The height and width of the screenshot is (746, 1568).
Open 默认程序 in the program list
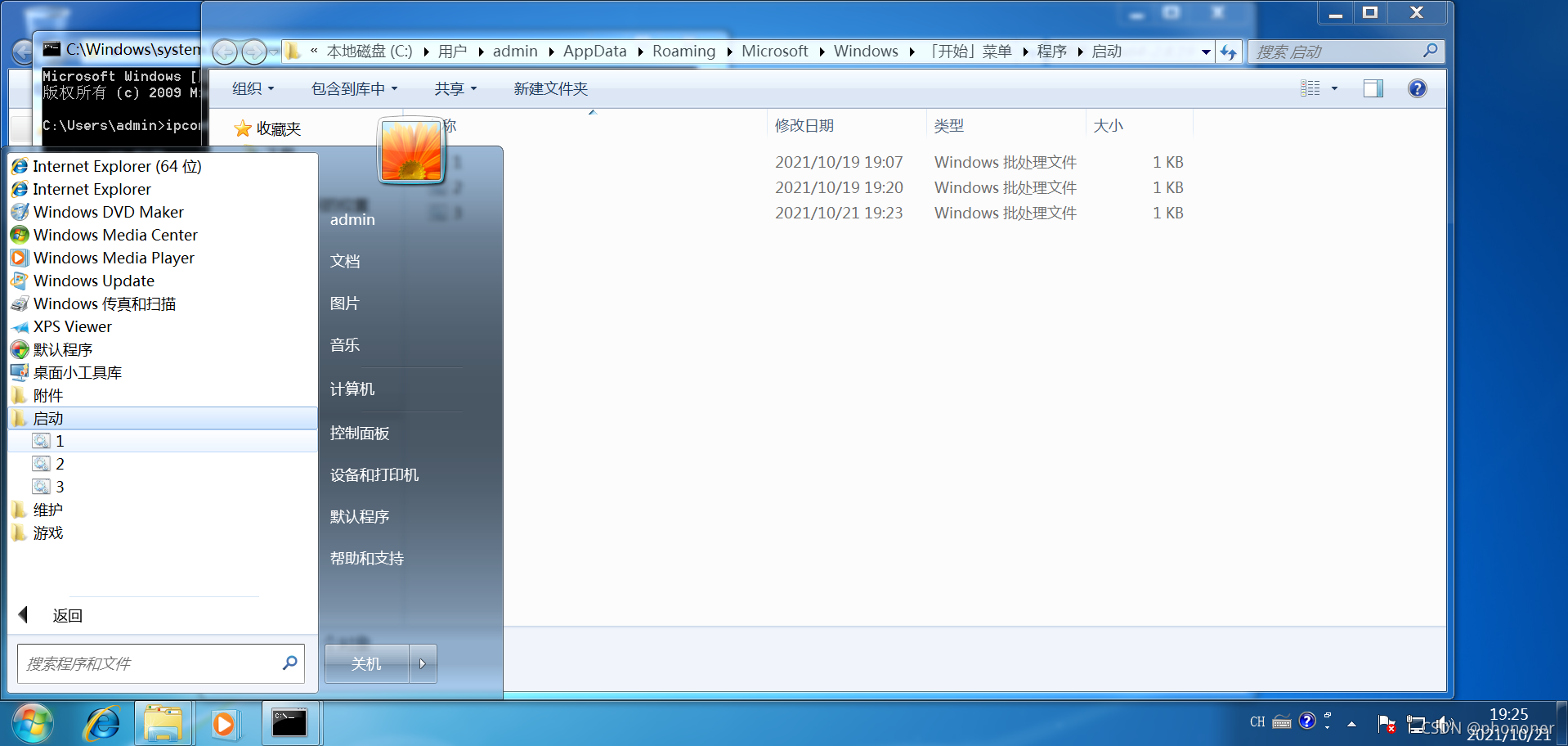pyautogui.click(x=52, y=349)
